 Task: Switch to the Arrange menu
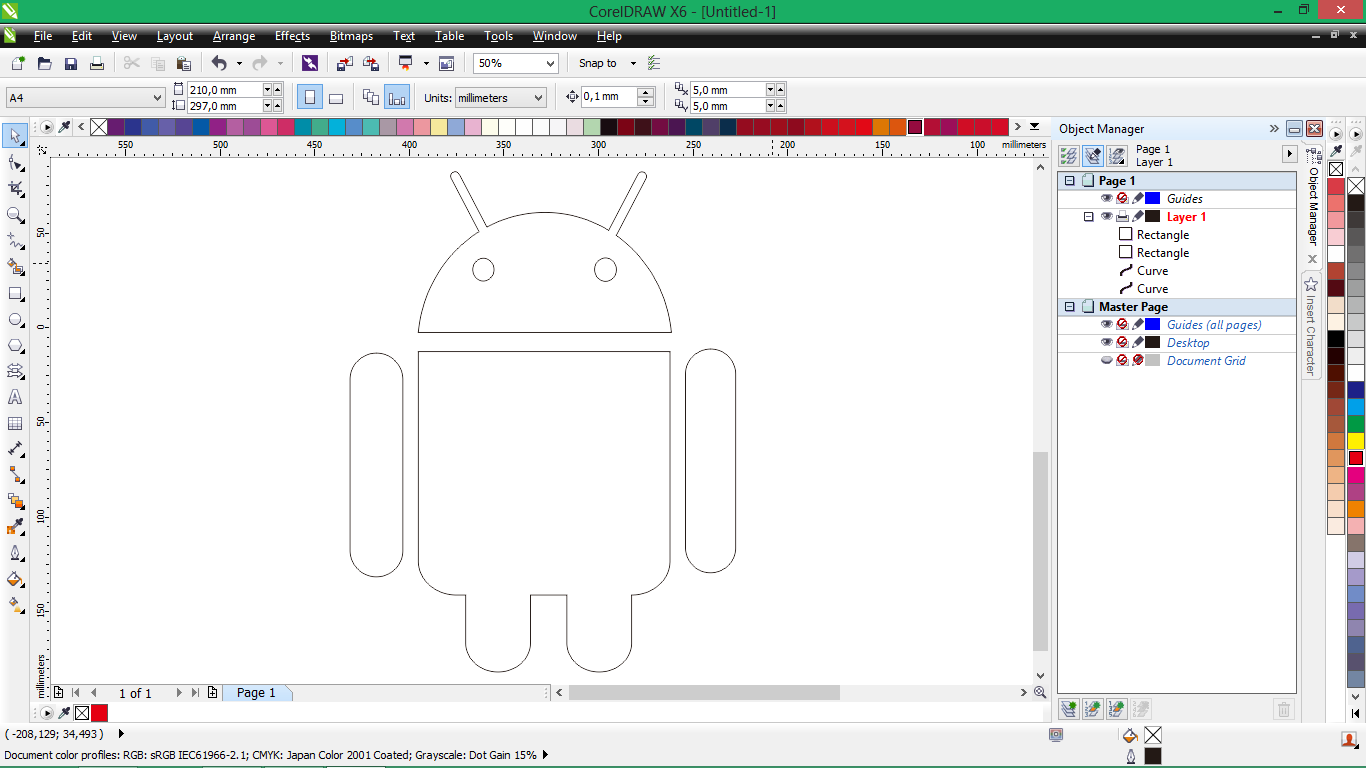[x=233, y=36]
